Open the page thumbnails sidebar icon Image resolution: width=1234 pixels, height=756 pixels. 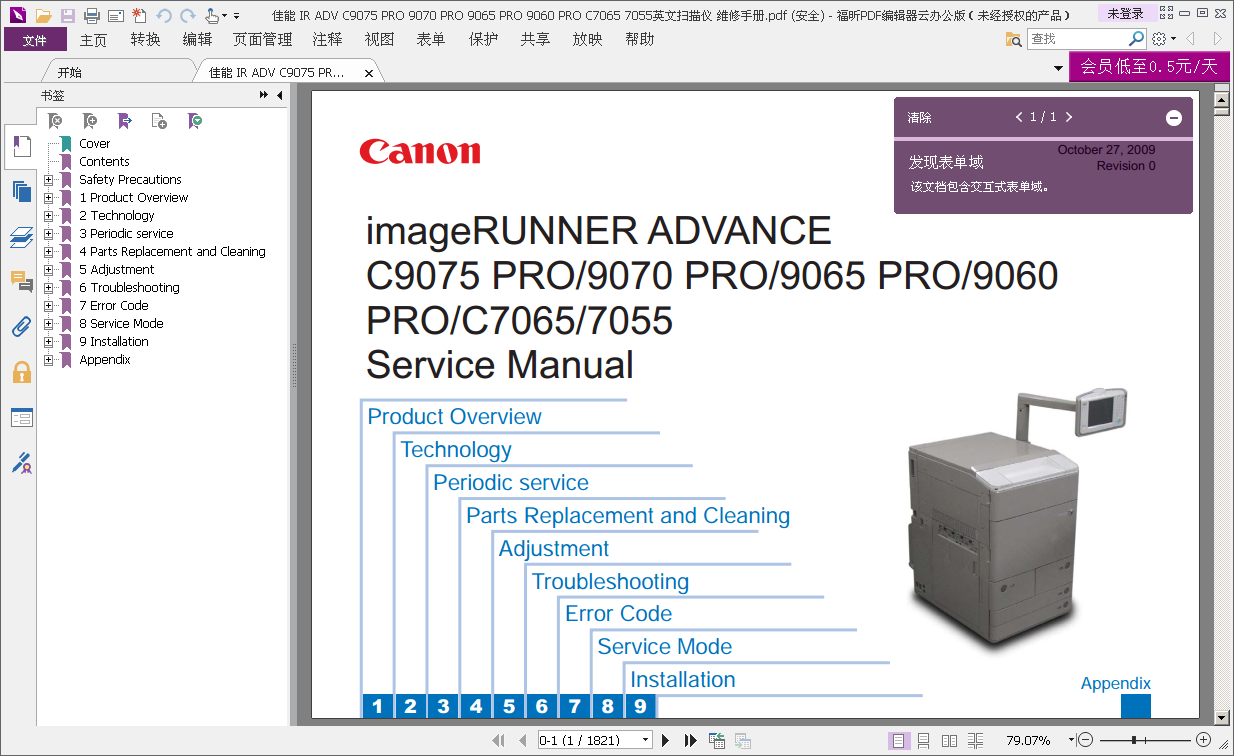21,191
